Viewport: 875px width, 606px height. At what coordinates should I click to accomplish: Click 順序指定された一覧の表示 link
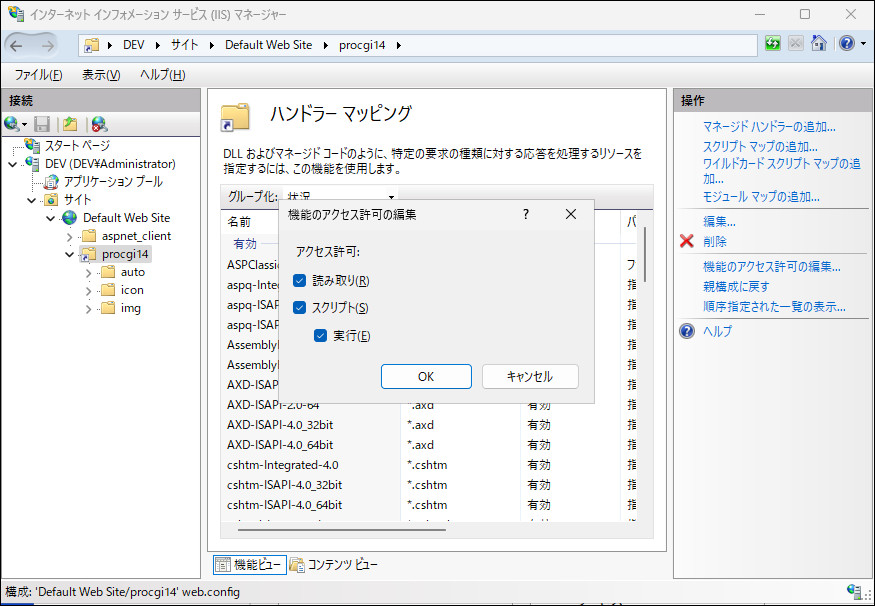tap(774, 306)
